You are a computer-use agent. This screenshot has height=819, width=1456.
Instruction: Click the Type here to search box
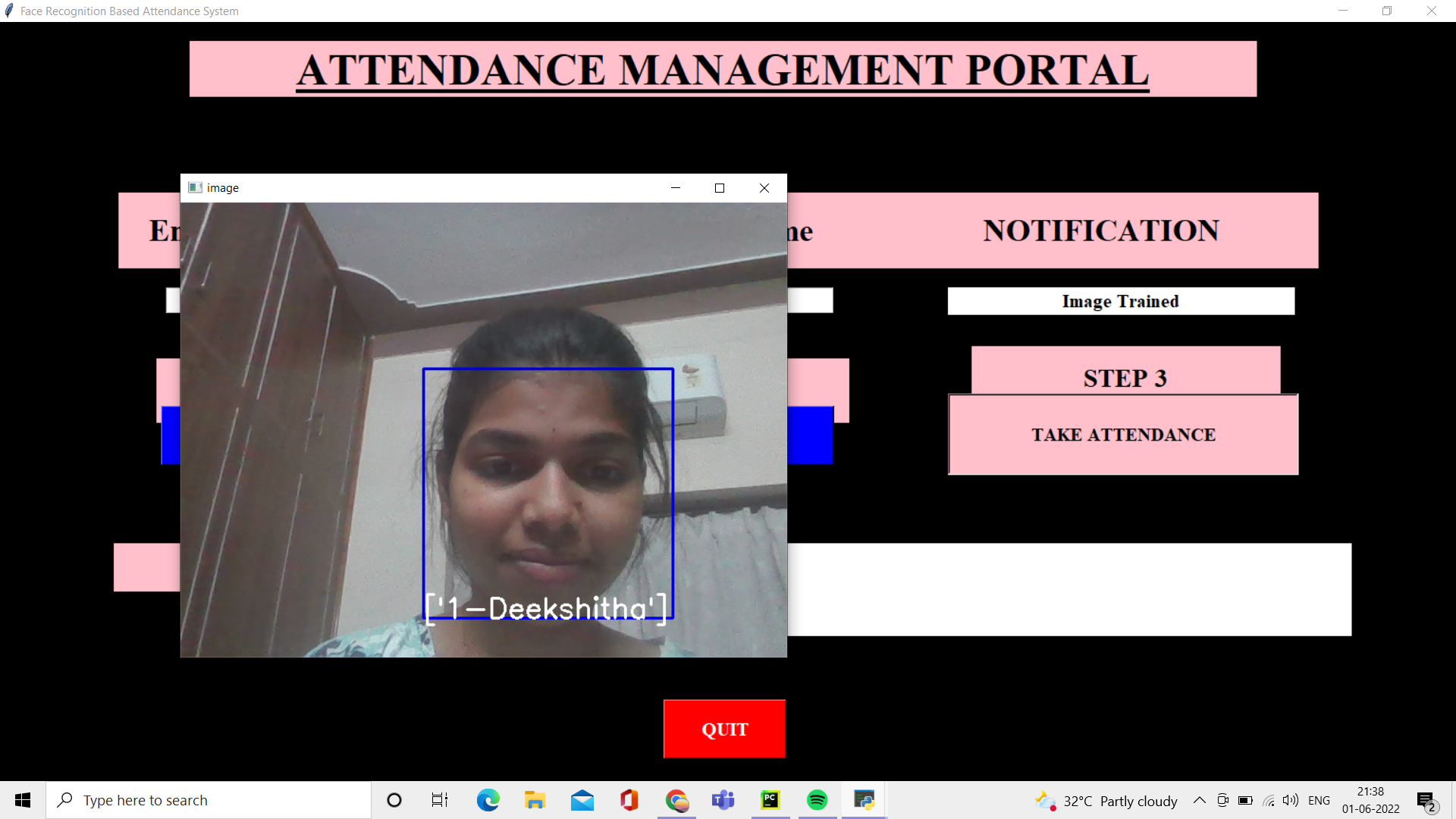point(209,800)
